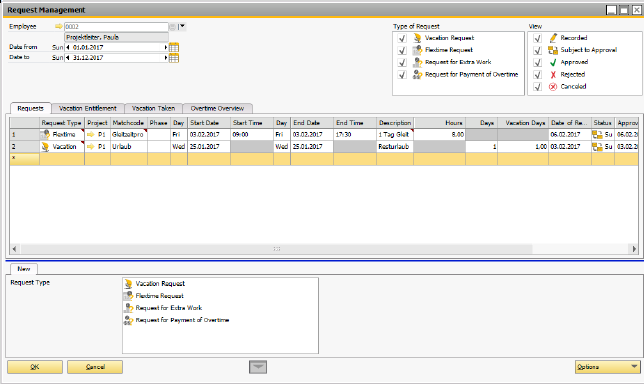Click the red Rejected X icon

tap(553, 74)
